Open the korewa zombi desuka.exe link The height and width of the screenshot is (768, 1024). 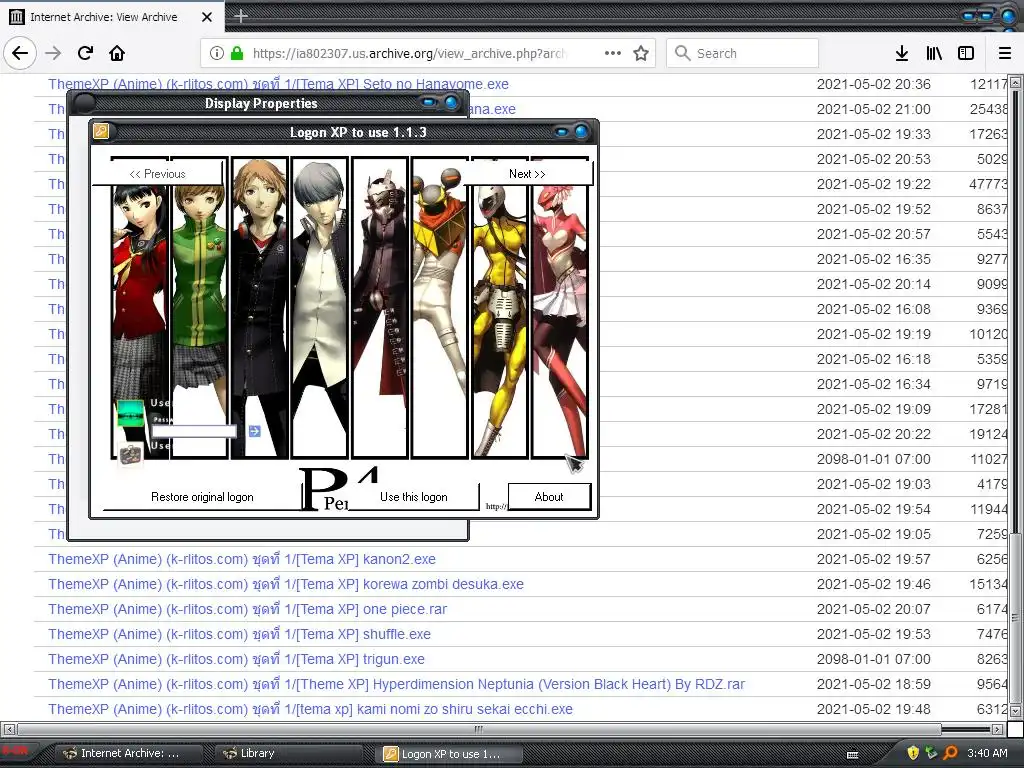pyautogui.click(x=286, y=584)
